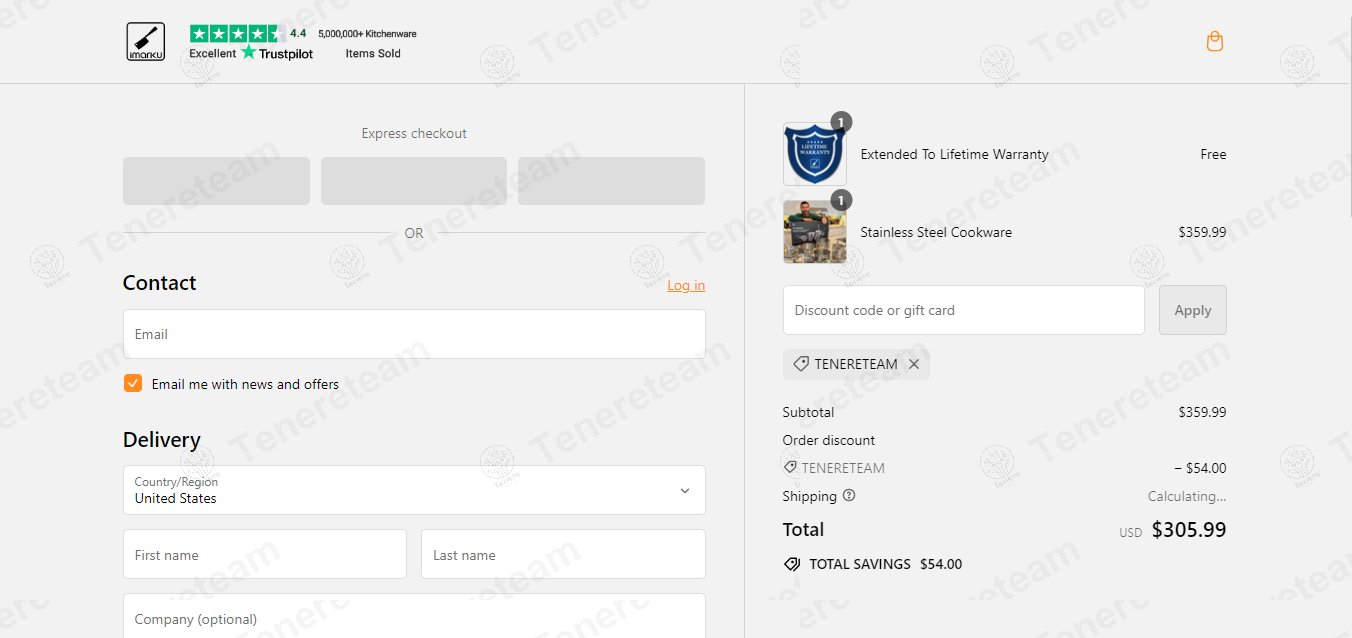The height and width of the screenshot is (638, 1352).
Task: Open the shopping bag cart icon
Action: tap(1215, 42)
